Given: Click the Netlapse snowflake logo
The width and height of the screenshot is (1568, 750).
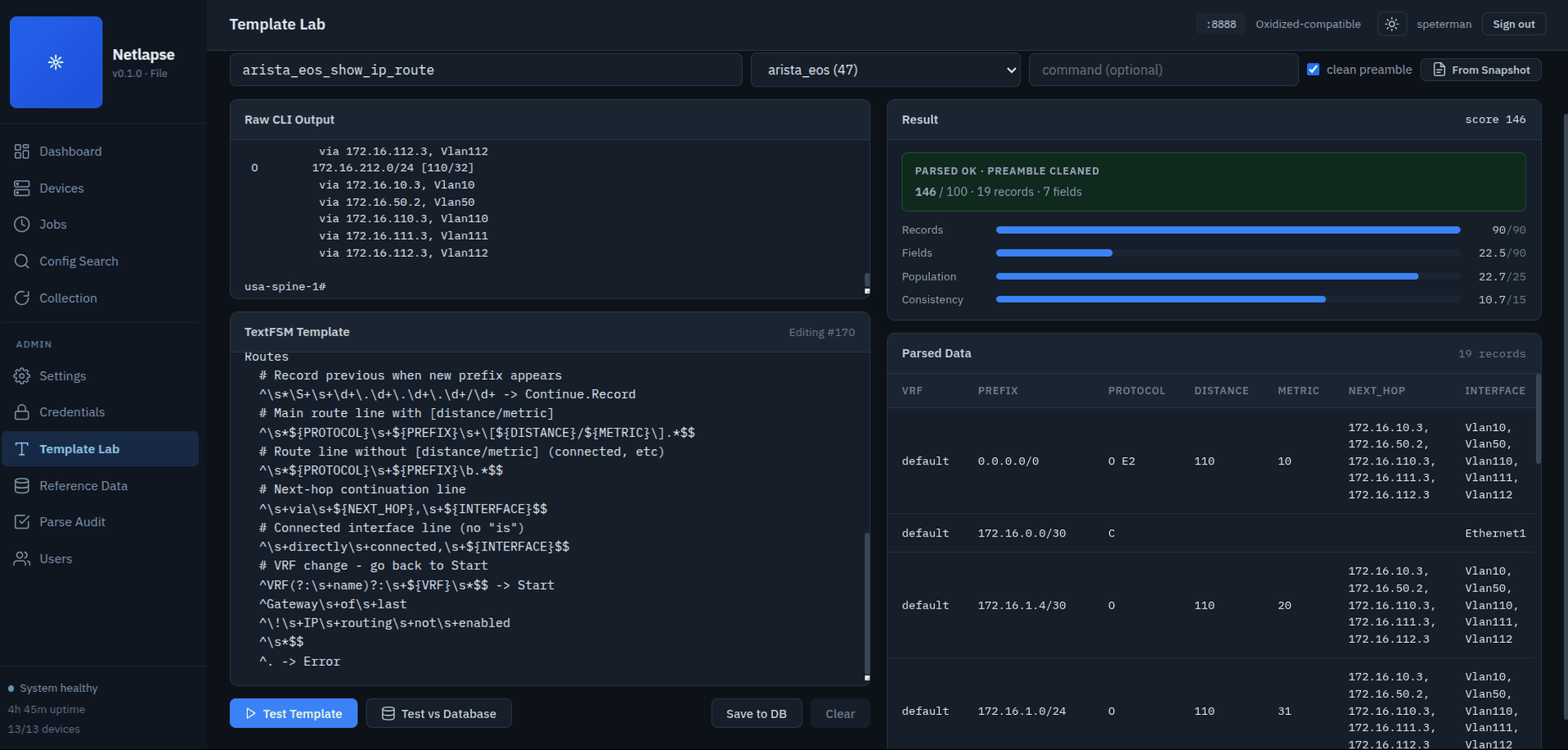Looking at the screenshot, I should 56,62.
